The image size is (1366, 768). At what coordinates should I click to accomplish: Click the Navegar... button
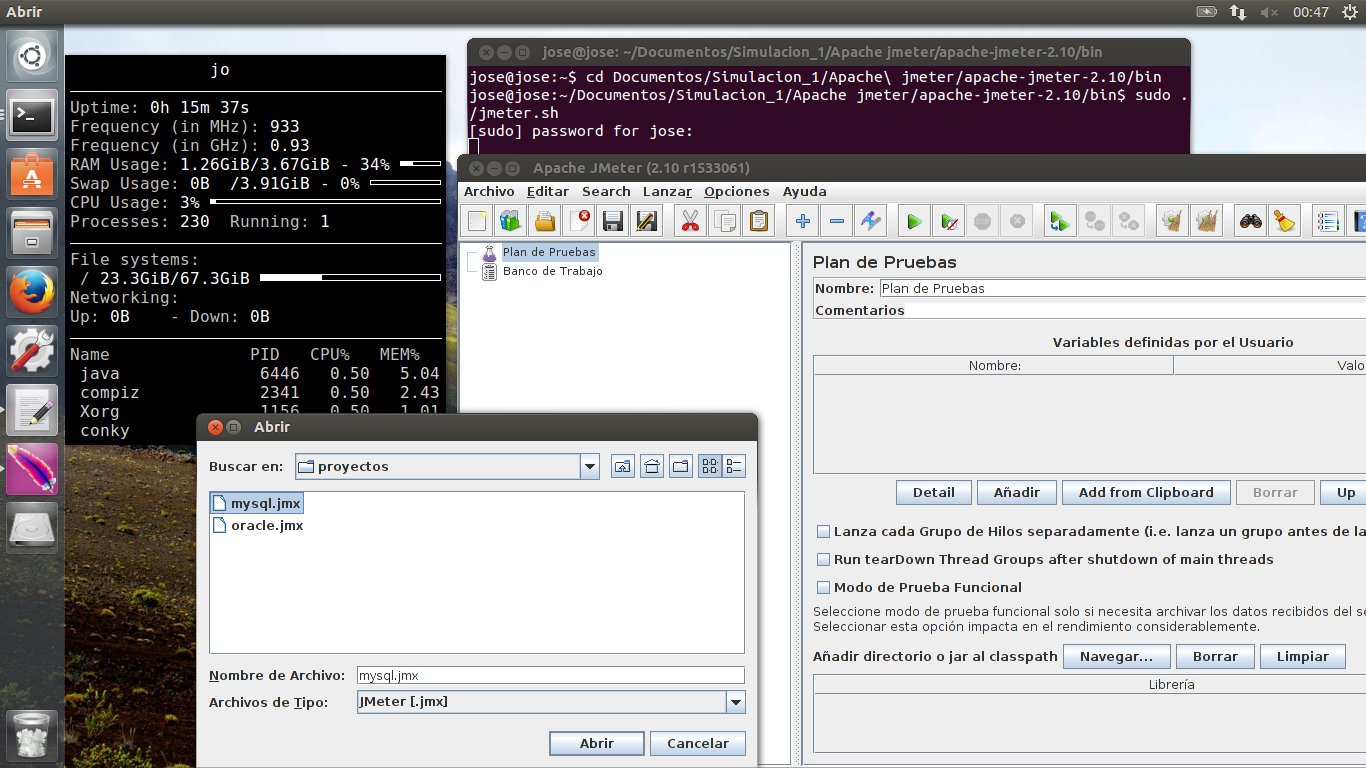pos(1115,657)
